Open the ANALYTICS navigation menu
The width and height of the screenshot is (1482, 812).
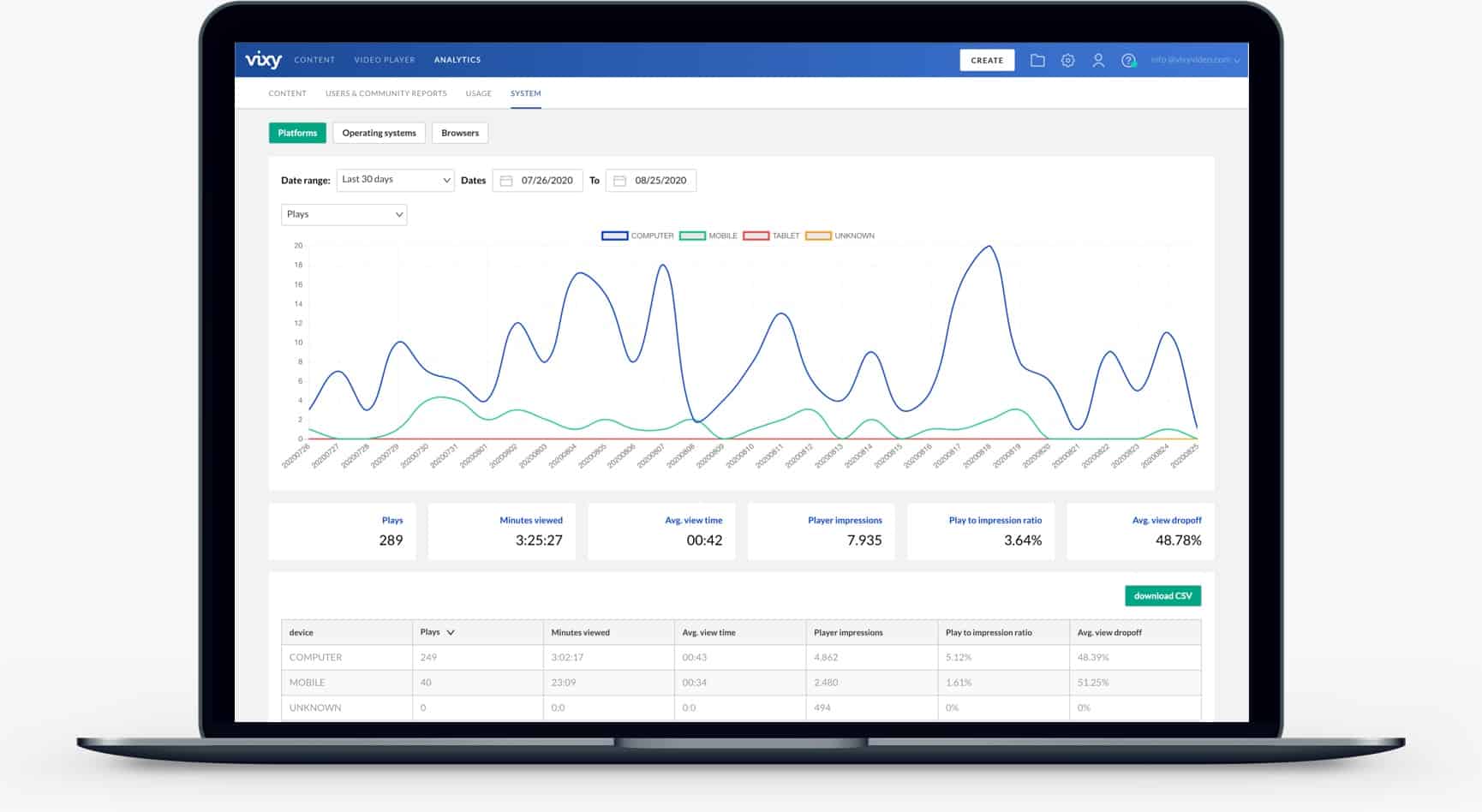457,60
